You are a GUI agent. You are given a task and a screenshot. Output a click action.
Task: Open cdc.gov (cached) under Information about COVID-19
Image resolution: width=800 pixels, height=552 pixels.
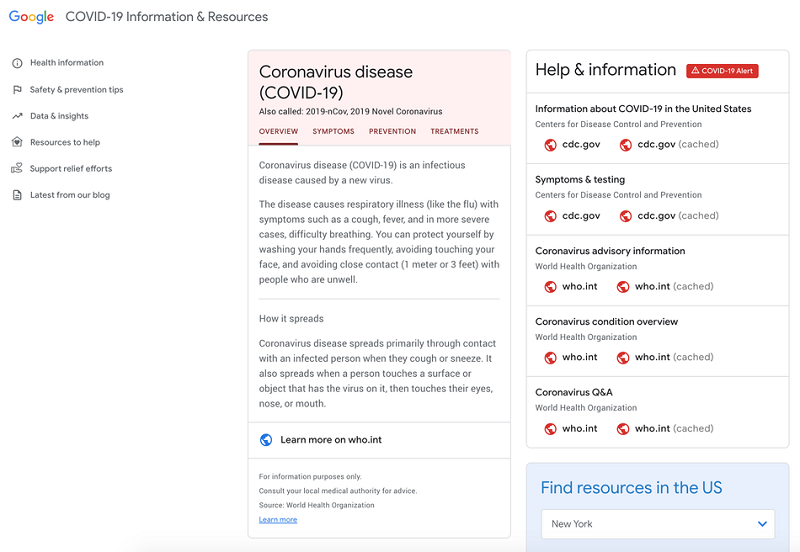(677, 145)
